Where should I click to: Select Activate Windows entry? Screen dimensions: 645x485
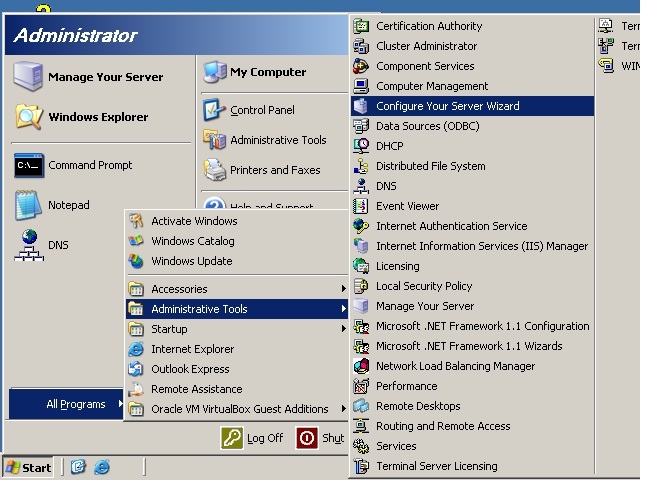click(x=237, y=221)
